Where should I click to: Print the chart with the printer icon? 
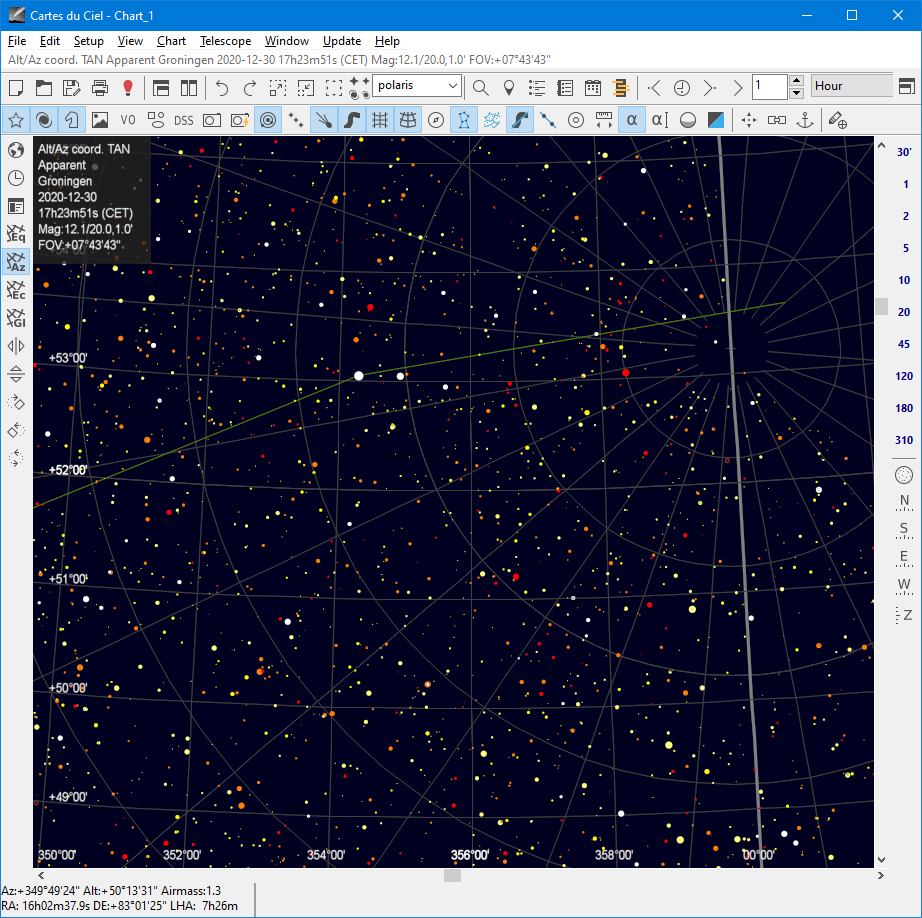pos(100,88)
